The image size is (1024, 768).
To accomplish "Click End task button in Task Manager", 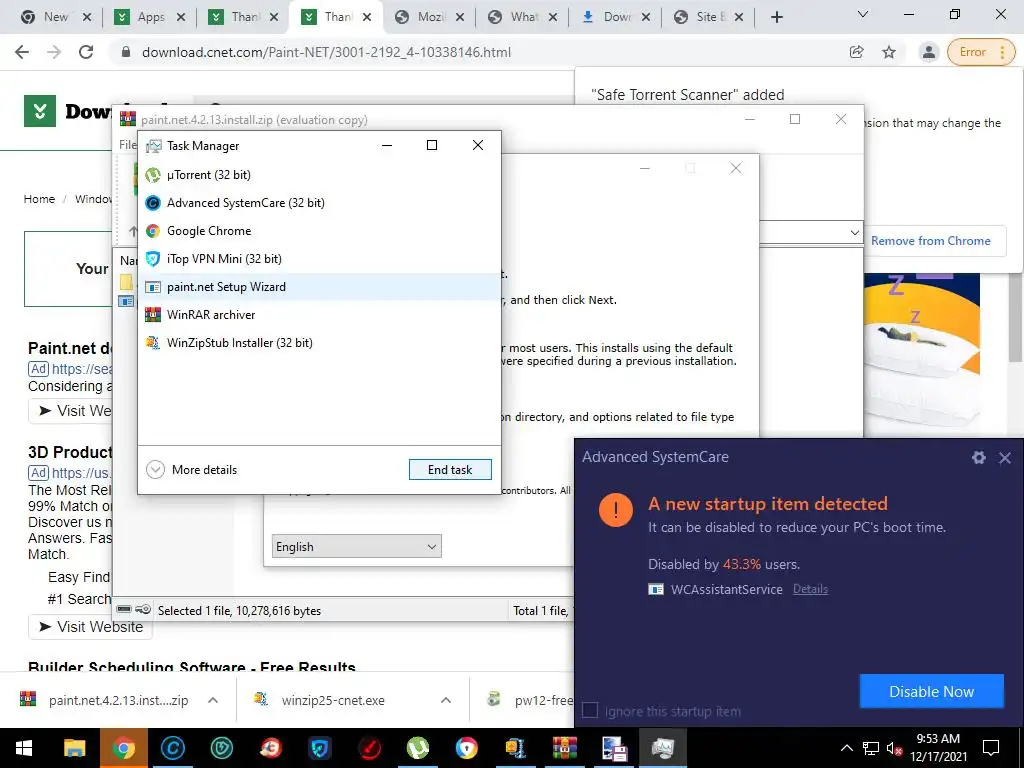I will [x=450, y=470].
